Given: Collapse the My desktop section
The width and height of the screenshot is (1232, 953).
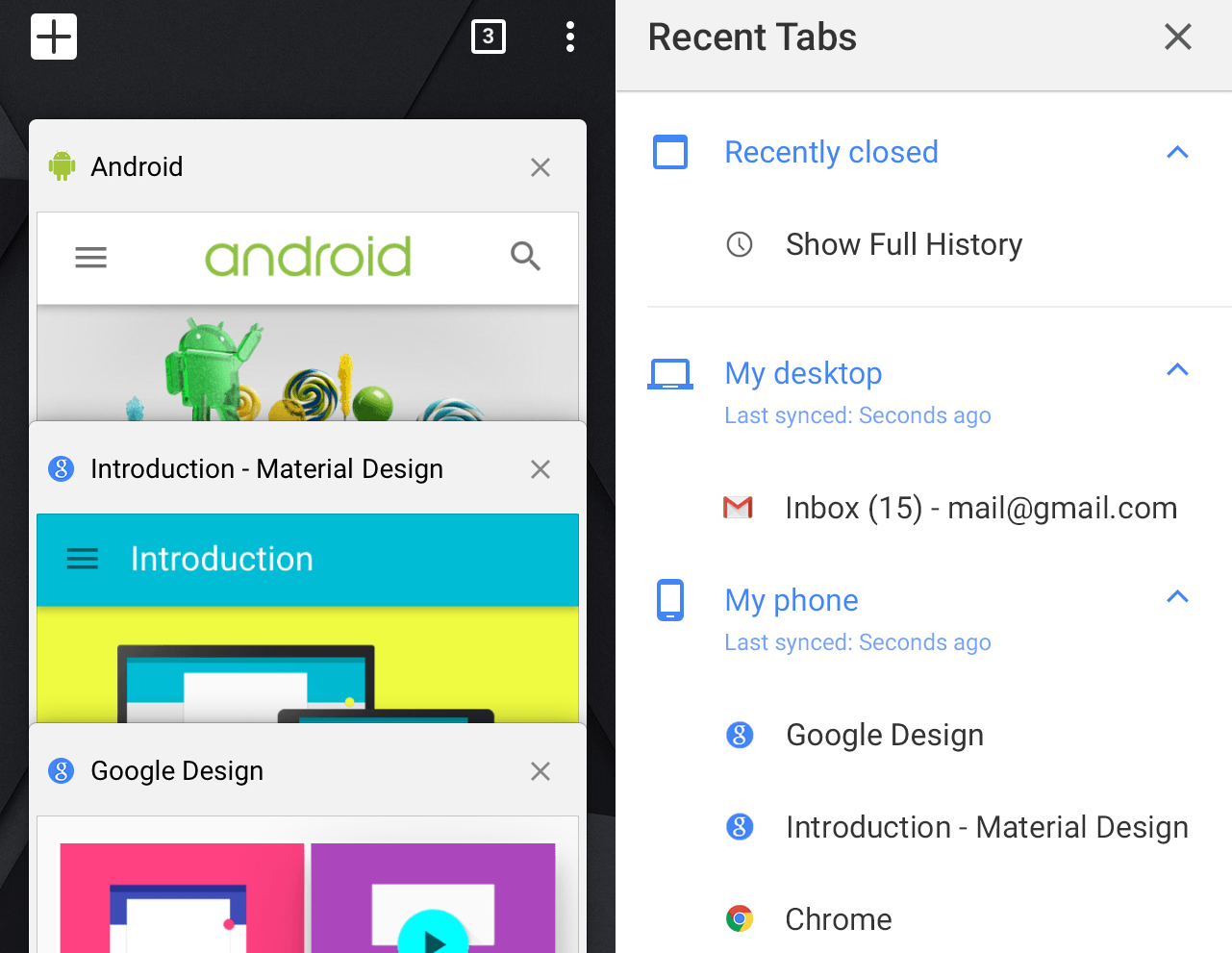Looking at the screenshot, I should (1177, 370).
